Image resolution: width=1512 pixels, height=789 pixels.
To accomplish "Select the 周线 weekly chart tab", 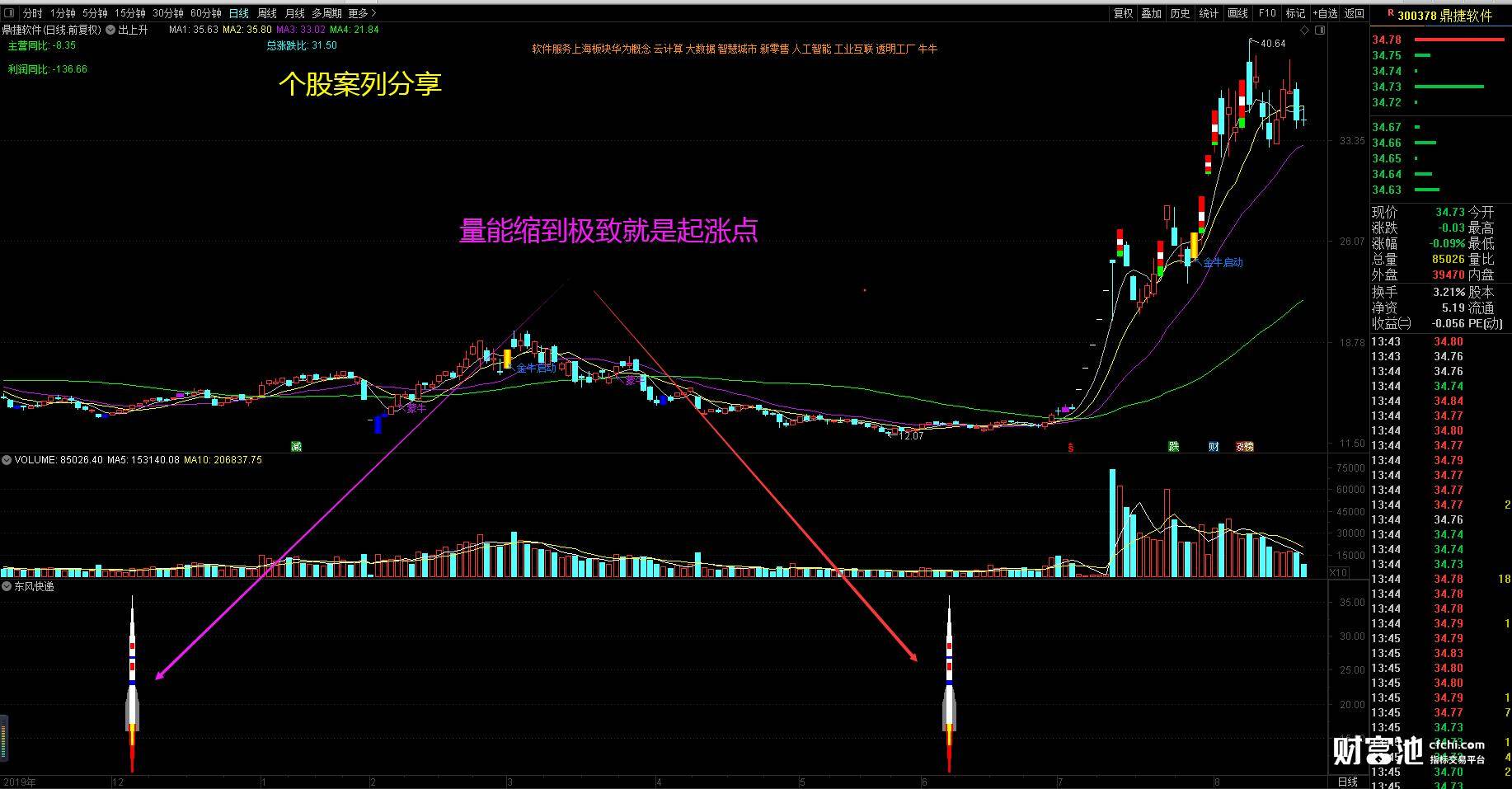I will click(x=267, y=13).
